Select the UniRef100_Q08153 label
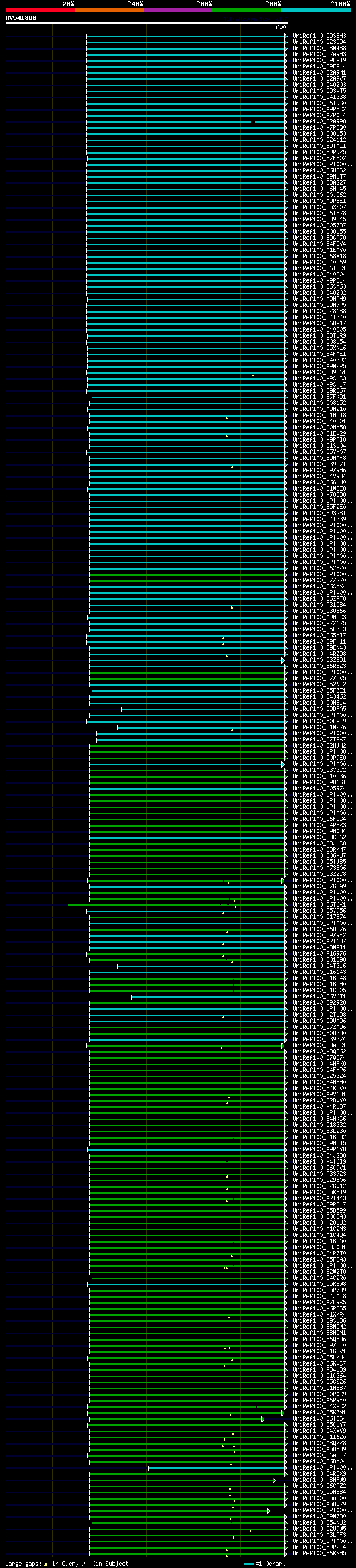Screen dimensions: 356x1568 coord(319,134)
